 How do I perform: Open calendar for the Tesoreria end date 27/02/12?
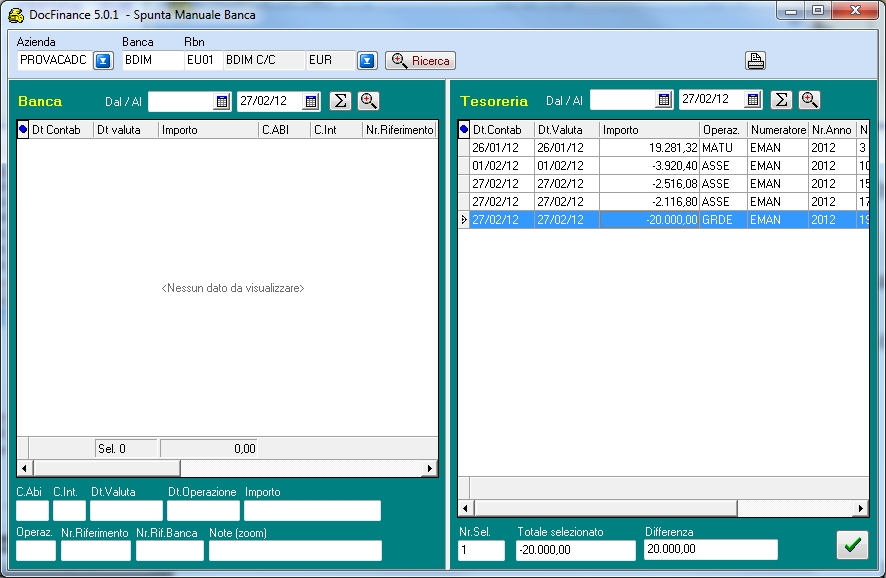click(753, 100)
